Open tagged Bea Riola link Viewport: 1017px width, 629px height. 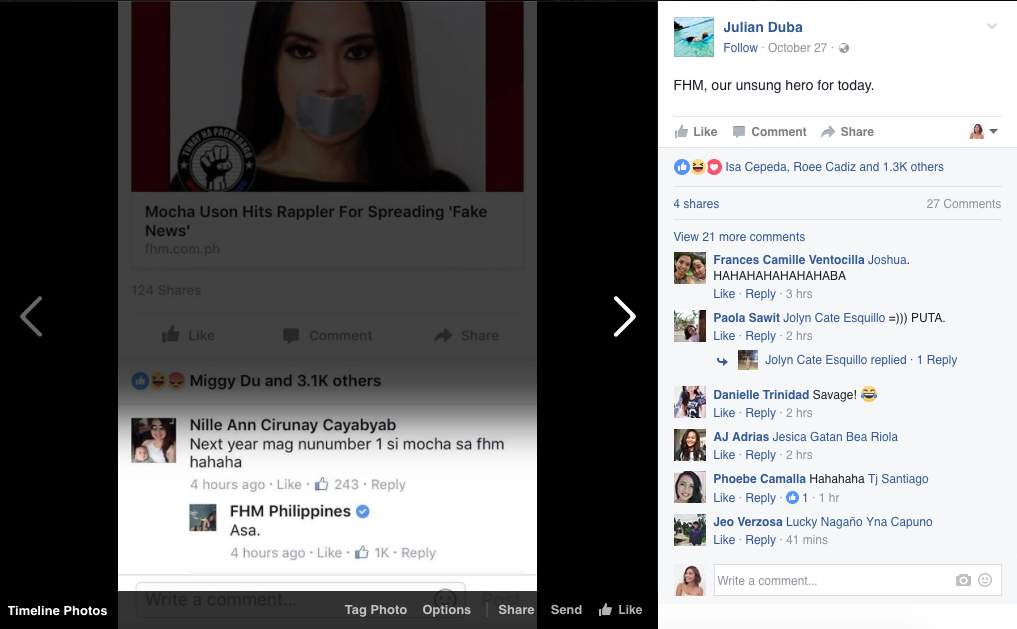(x=871, y=437)
